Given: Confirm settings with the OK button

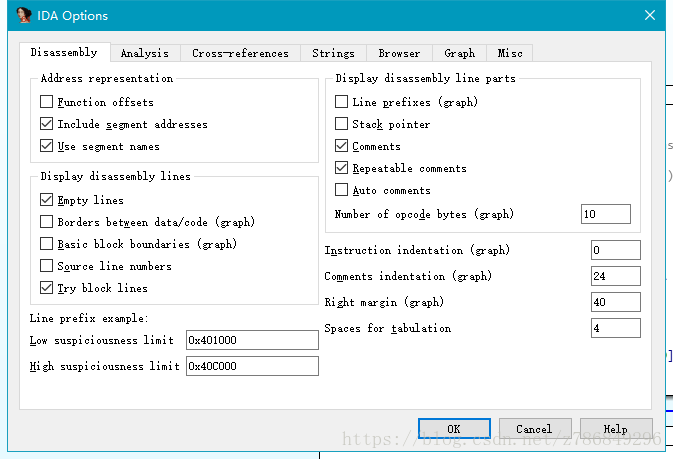Looking at the screenshot, I should 454,429.
